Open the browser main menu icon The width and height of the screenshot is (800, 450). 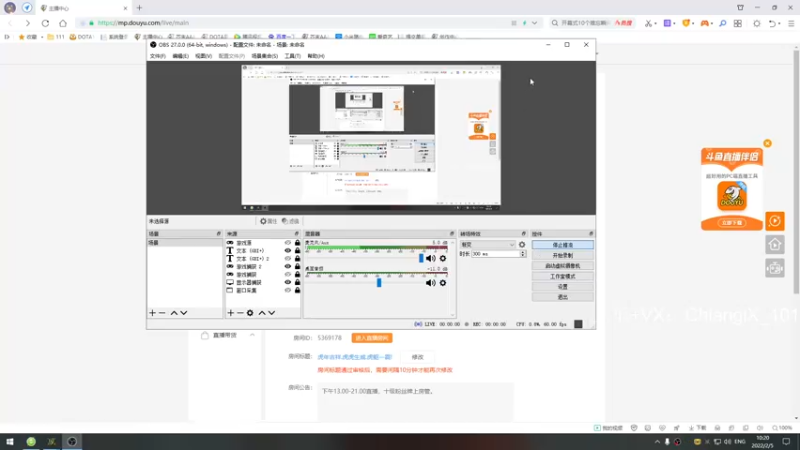click(x=791, y=23)
